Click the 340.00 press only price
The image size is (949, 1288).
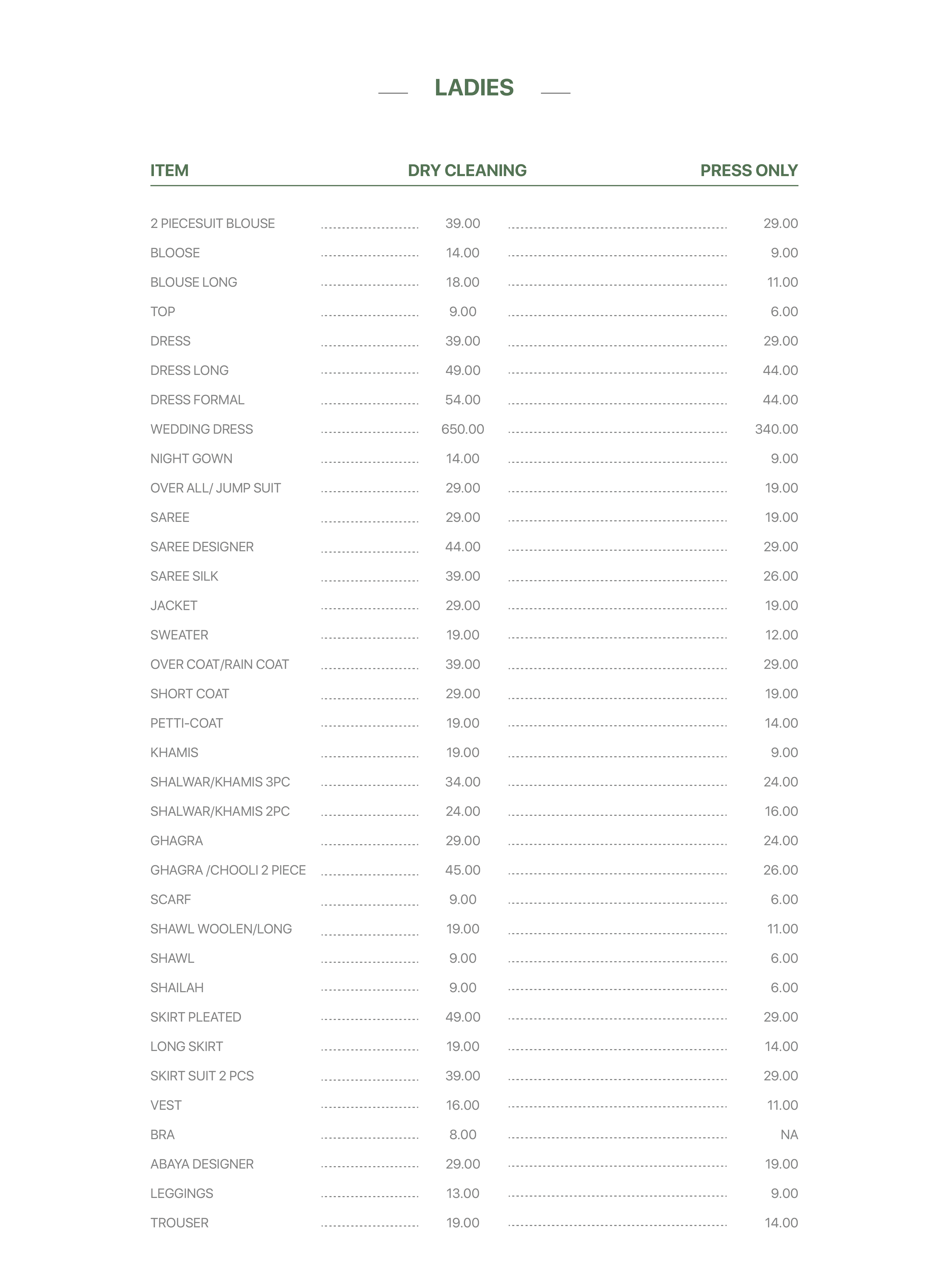(x=776, y=429)
